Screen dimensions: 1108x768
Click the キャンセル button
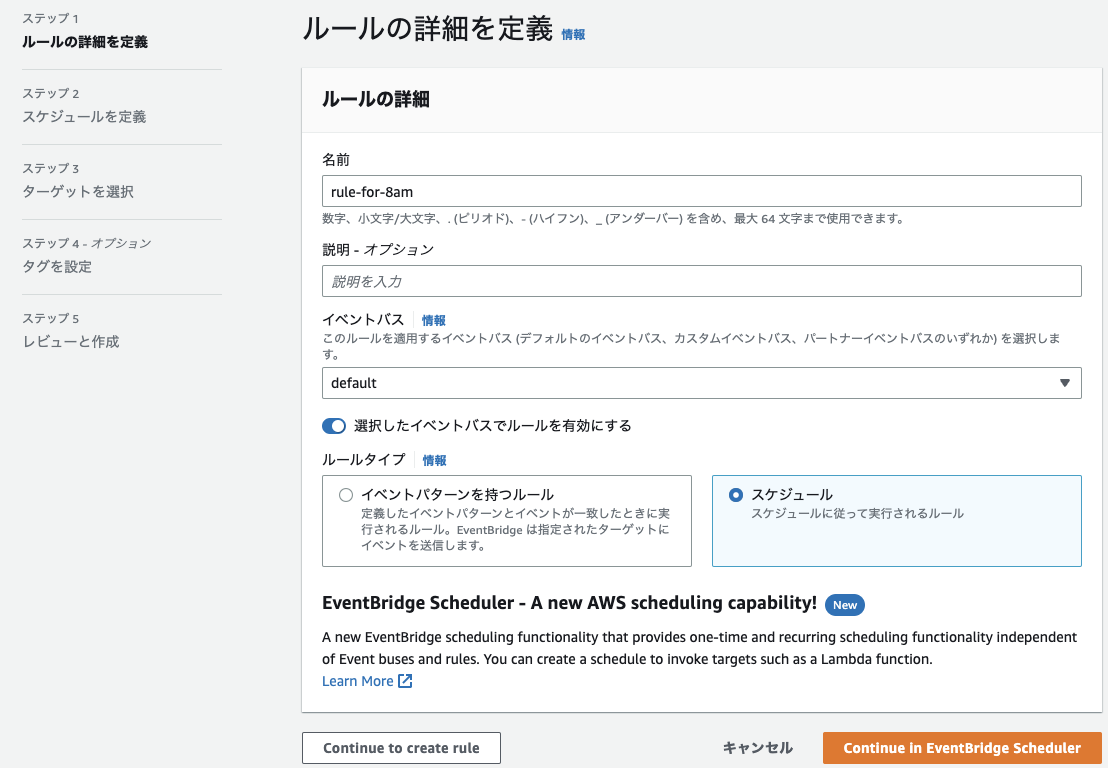click(758, 748)
